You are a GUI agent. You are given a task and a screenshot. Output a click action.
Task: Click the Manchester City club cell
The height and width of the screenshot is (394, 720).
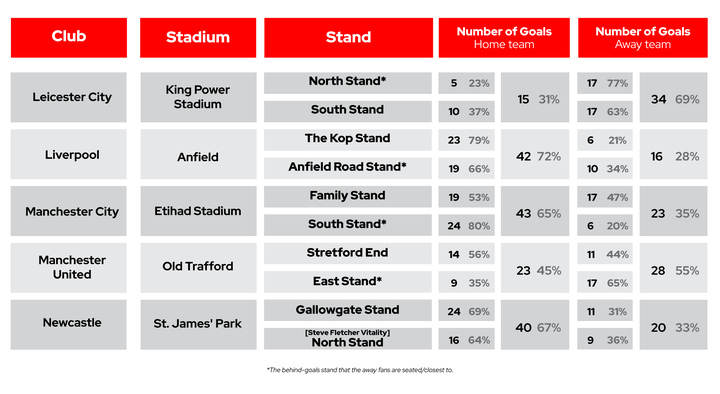69,211
